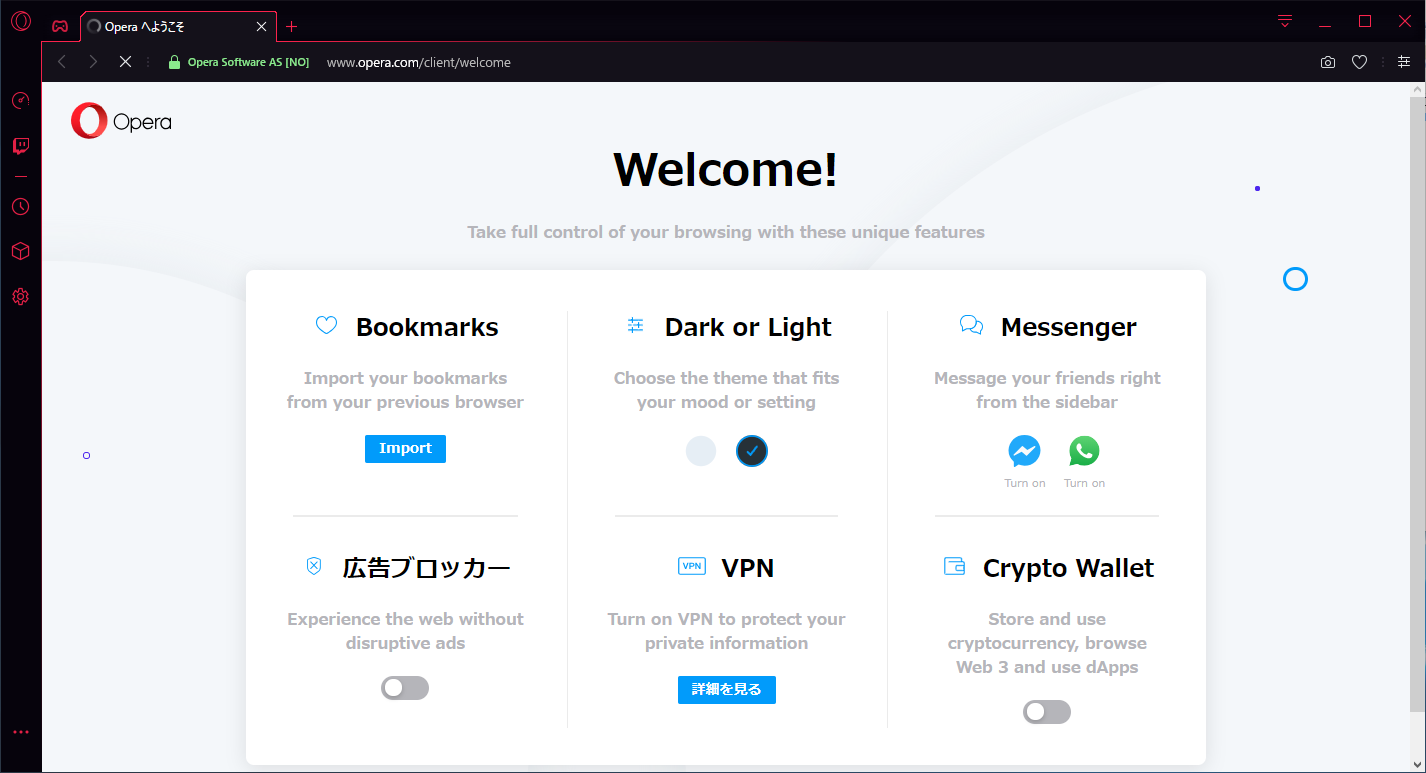
Task: Enable the ad blocker switch
Action: [x=405, y=688]
